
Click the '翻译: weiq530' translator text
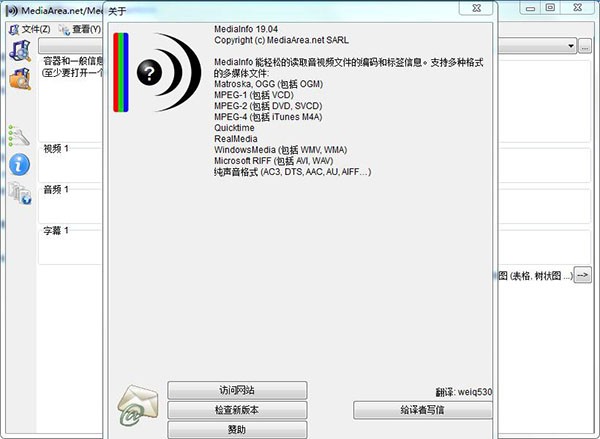coord(464,392)
